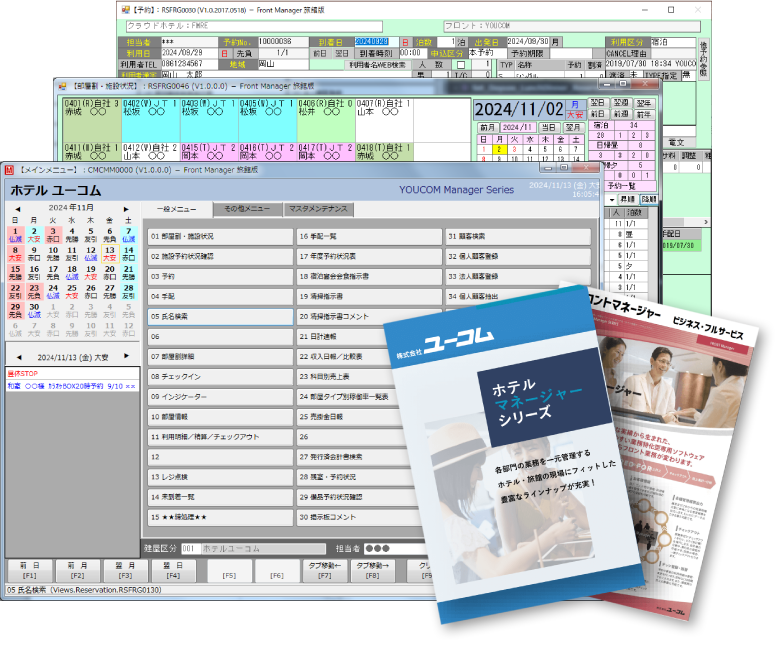
Task: Select November 13 in main menu calendar
Action: (110, 254)
